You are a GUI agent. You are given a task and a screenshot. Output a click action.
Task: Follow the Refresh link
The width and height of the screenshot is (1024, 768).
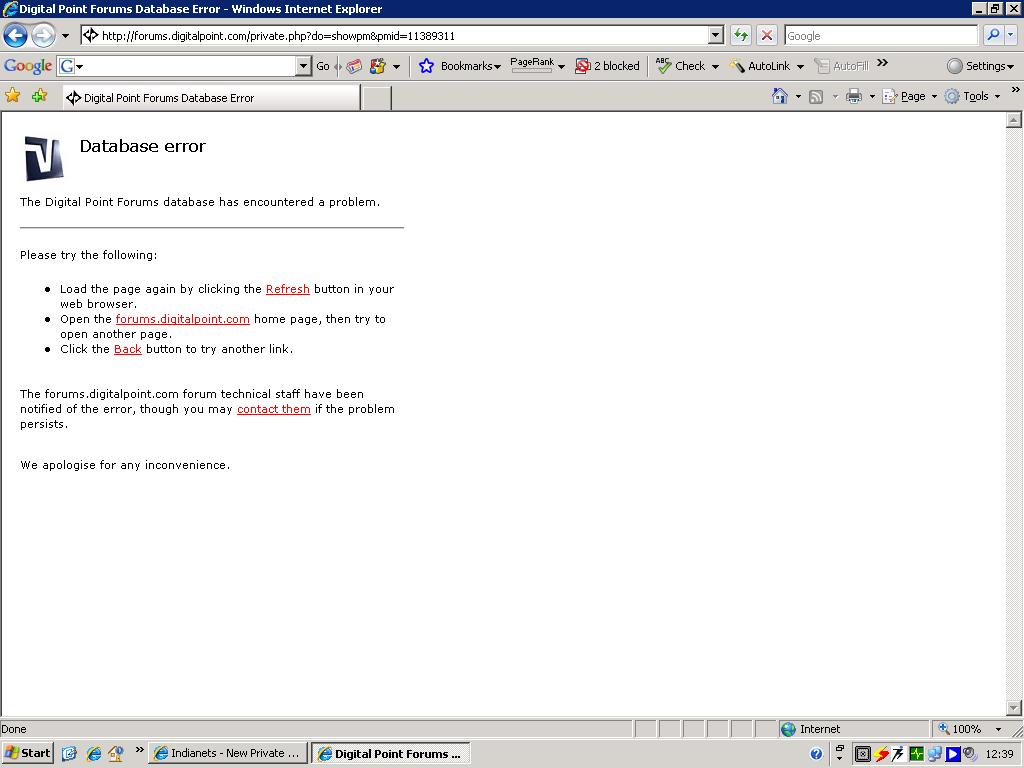coord(287,289)
